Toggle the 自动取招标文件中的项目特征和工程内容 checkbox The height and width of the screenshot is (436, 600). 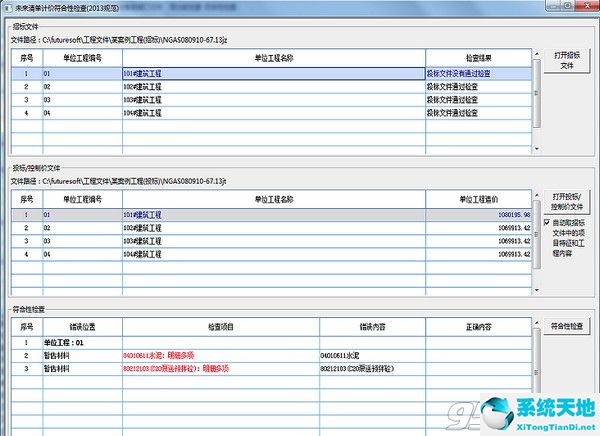tap(547, 222)
